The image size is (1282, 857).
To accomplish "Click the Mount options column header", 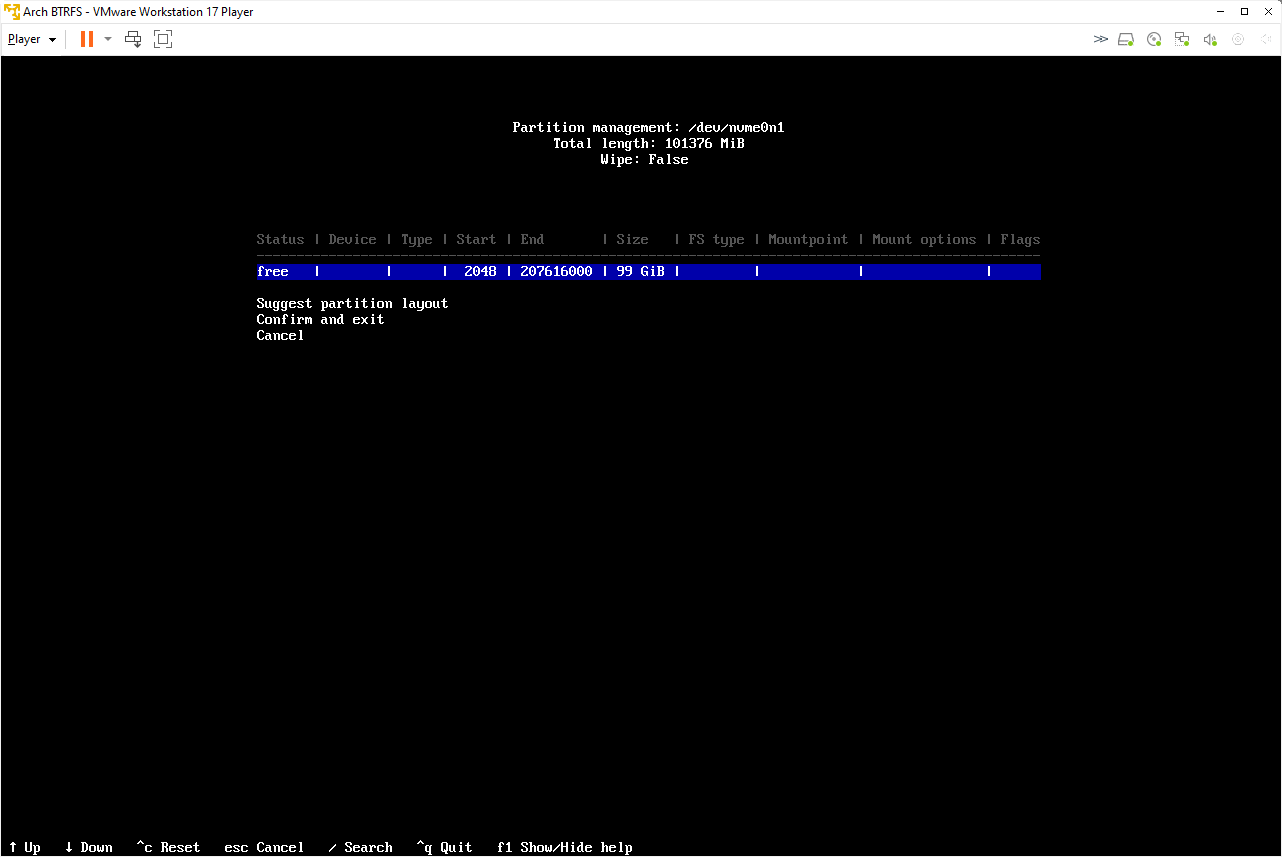I will [x=924, y=239].
